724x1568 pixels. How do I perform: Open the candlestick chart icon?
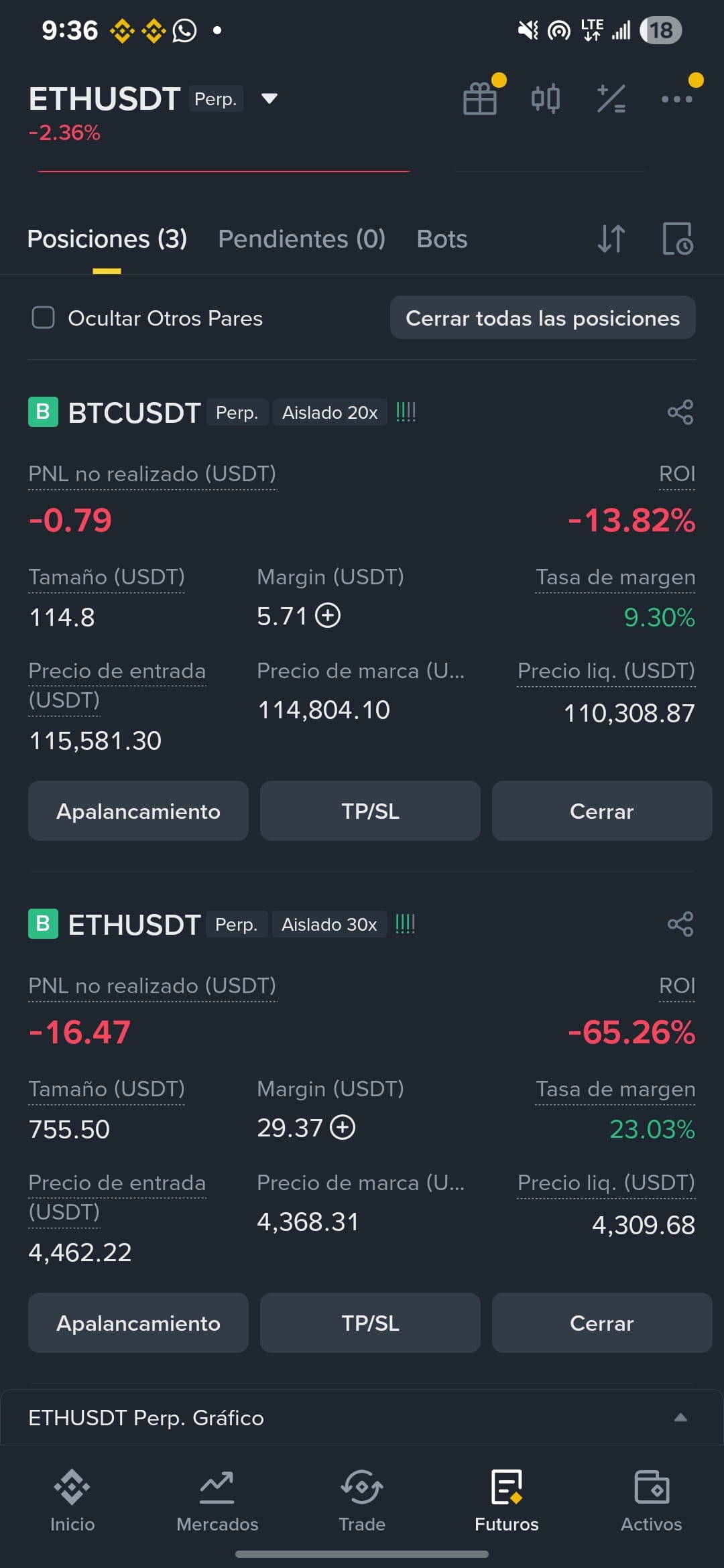(x=545, y=99)
